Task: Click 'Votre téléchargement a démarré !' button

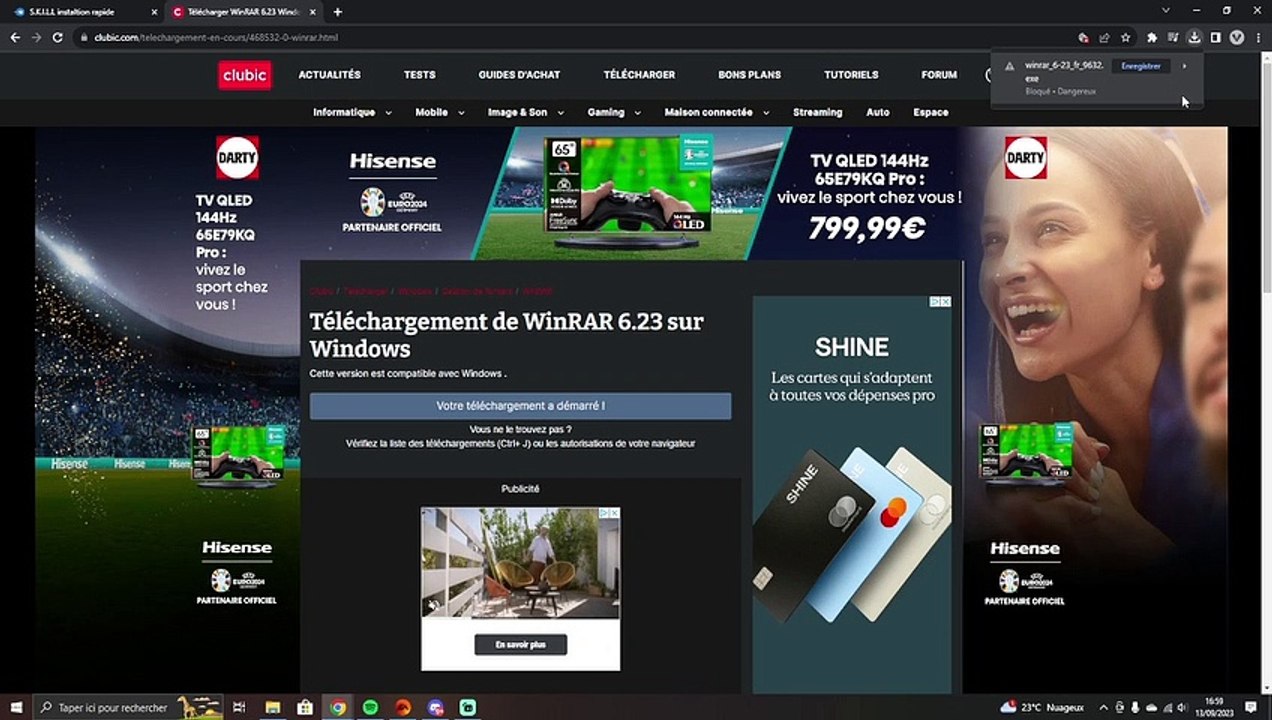Action: click(x=520, y=406)
